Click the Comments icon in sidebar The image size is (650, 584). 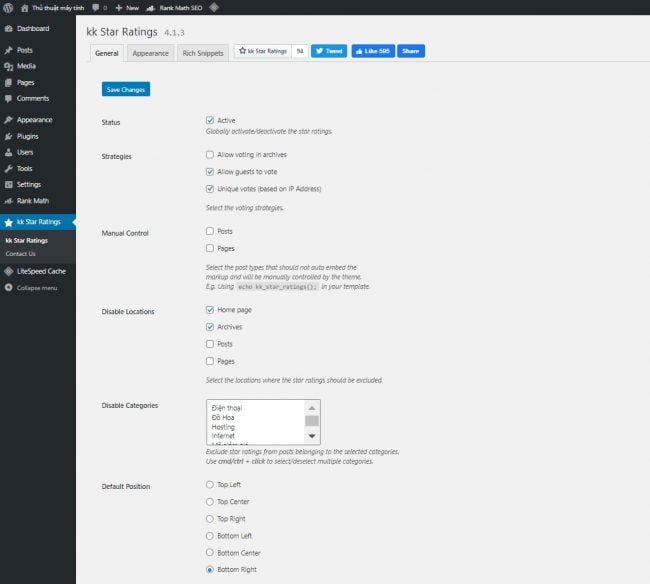[8, 99]
